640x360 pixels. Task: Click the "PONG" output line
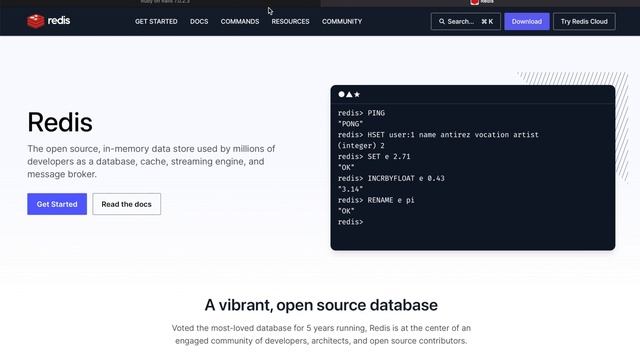click(x=351, y=124)
